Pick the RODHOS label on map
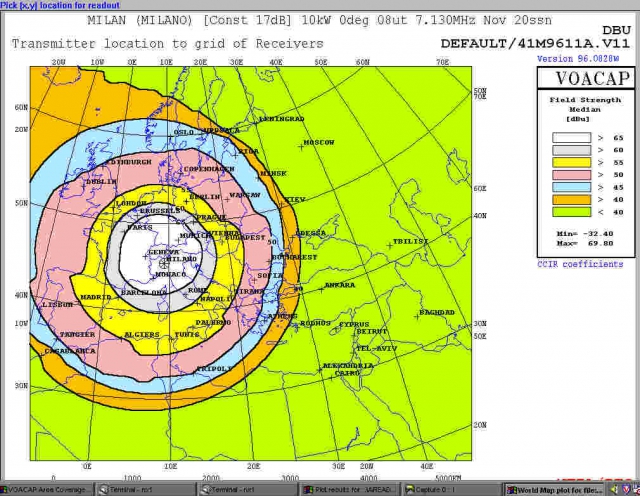Viewport: 640px width, 496px height. pyautogui.click(x=315, y=323)
